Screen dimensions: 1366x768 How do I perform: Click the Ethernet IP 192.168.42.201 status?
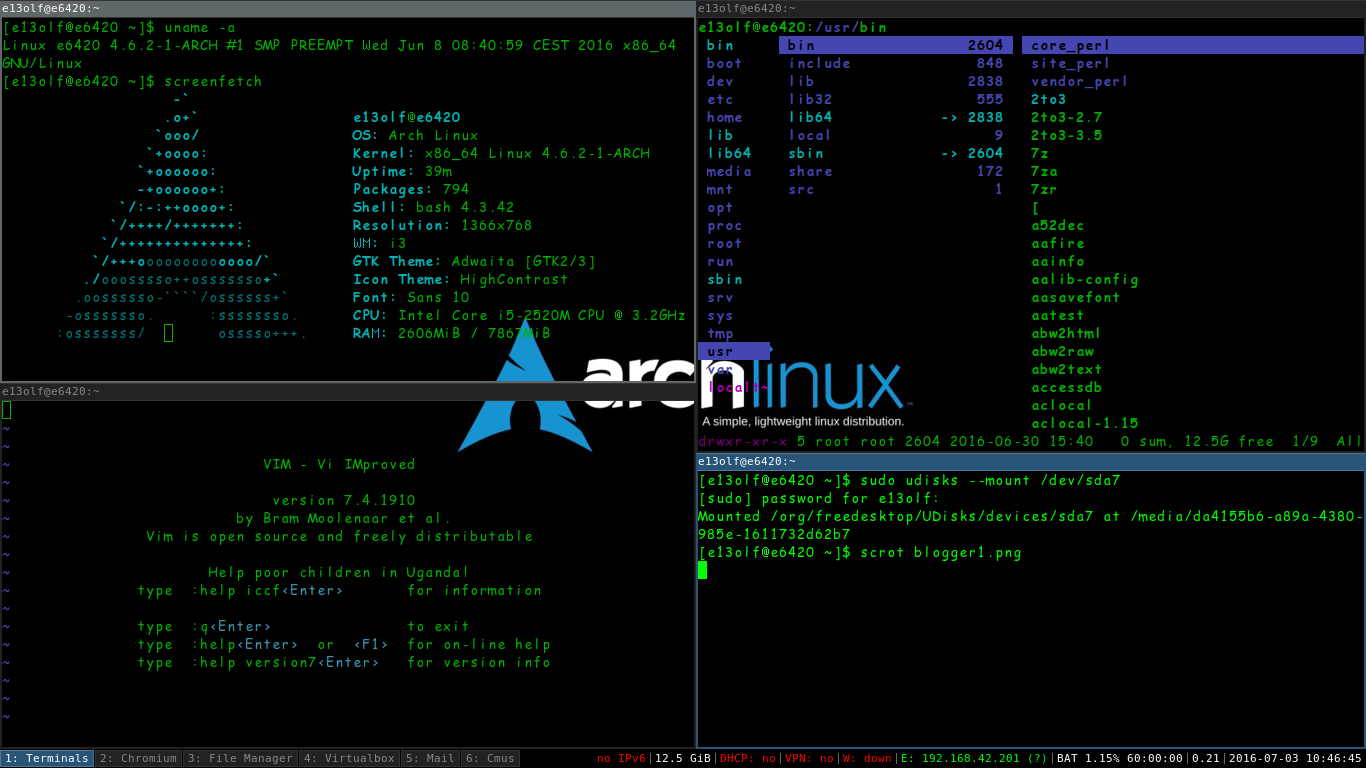973,758
